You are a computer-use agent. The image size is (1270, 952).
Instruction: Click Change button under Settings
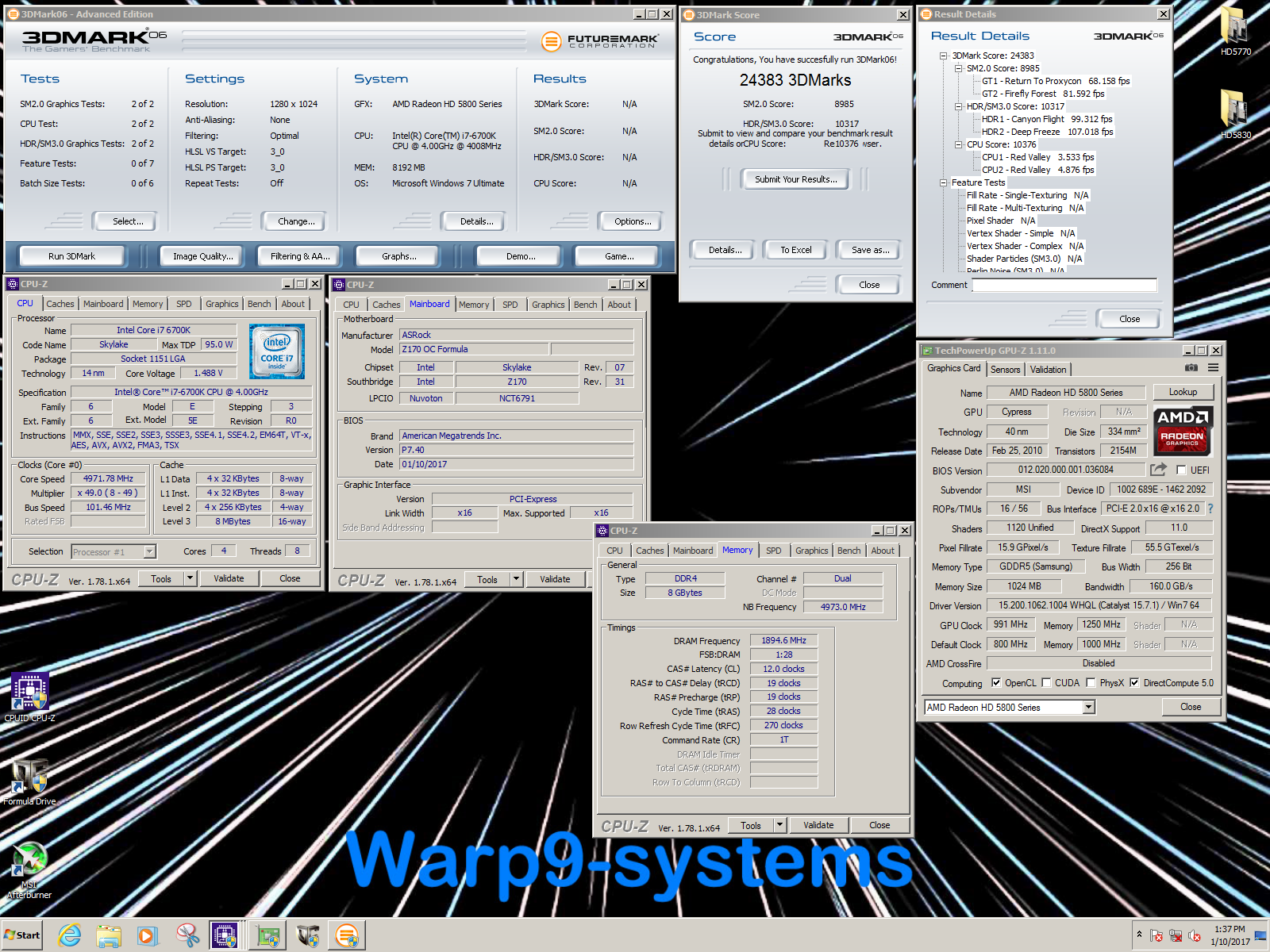[296, 221]
